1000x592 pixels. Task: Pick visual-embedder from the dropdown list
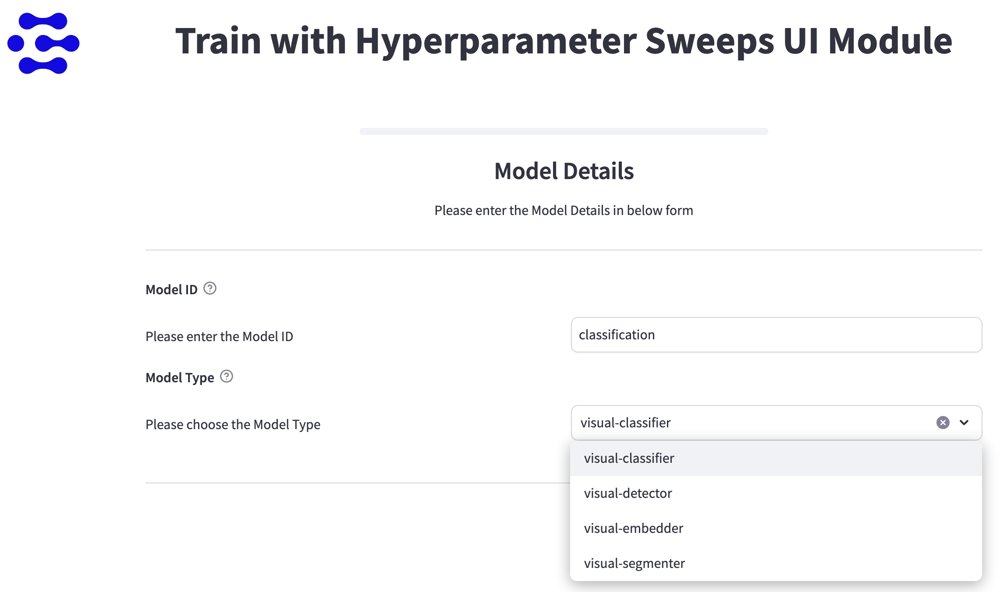633,528
